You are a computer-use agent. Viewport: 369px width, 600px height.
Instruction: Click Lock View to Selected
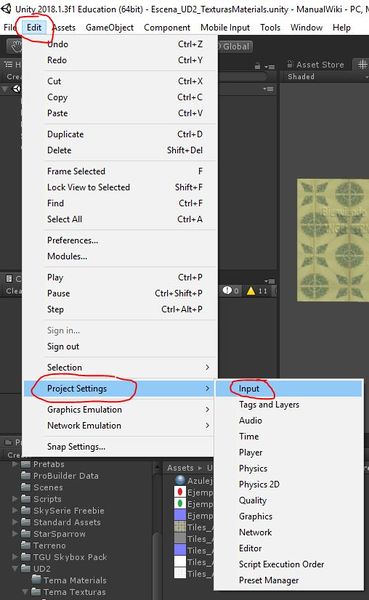tap(121, 188)
